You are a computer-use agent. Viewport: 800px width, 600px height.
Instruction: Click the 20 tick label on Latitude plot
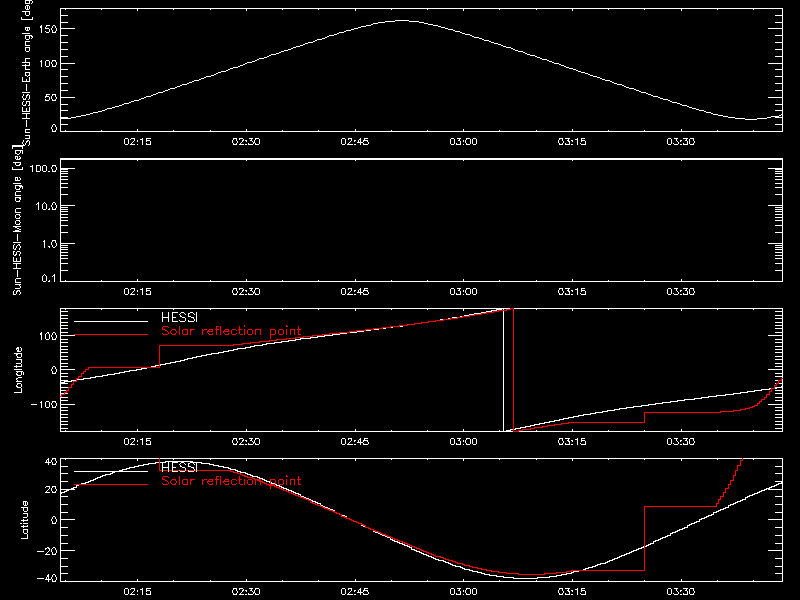point(51,490)
